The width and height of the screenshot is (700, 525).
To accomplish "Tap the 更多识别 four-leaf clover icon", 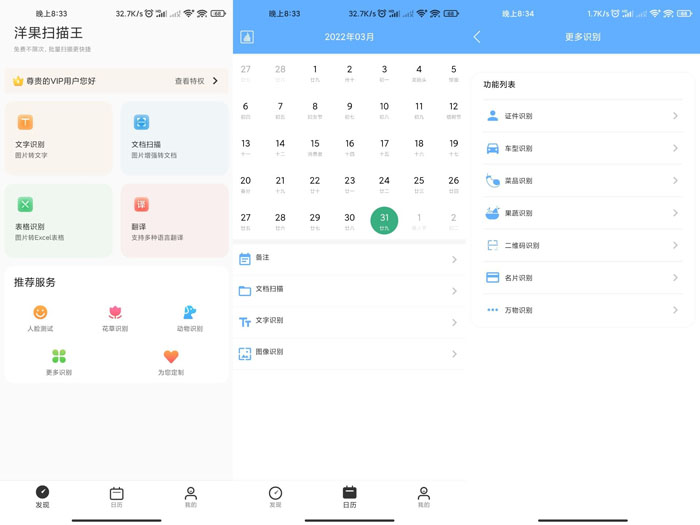I will point(59,356).
